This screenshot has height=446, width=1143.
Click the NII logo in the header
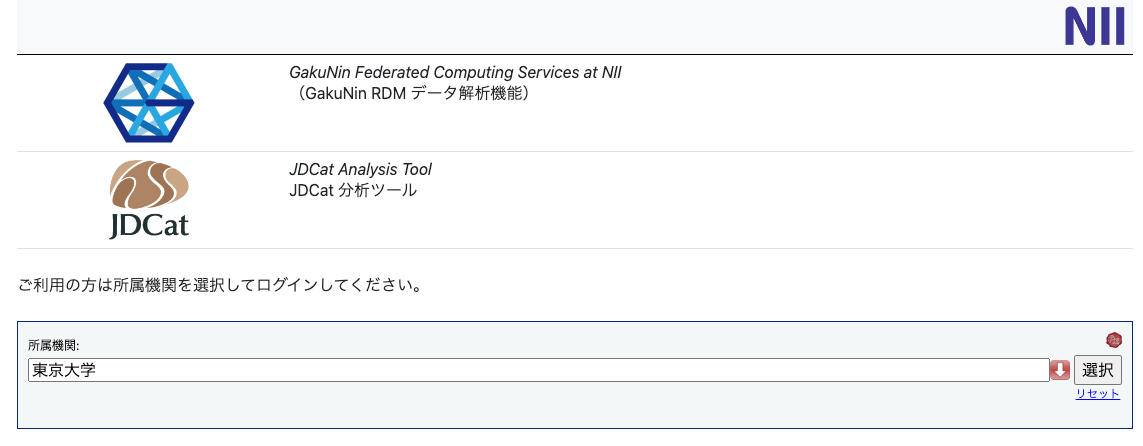pos(1094,27)
